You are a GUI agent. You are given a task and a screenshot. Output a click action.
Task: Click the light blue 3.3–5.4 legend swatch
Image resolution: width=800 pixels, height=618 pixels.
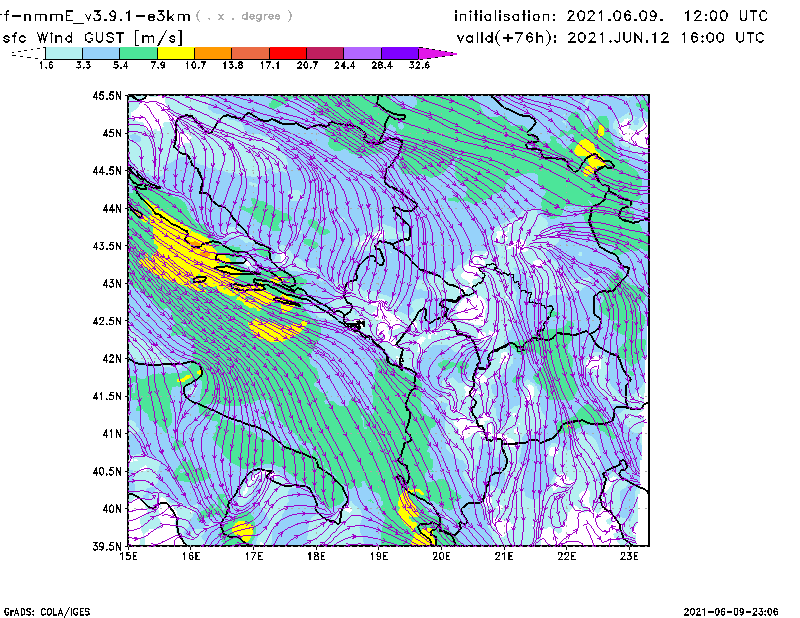pos(101,53)
